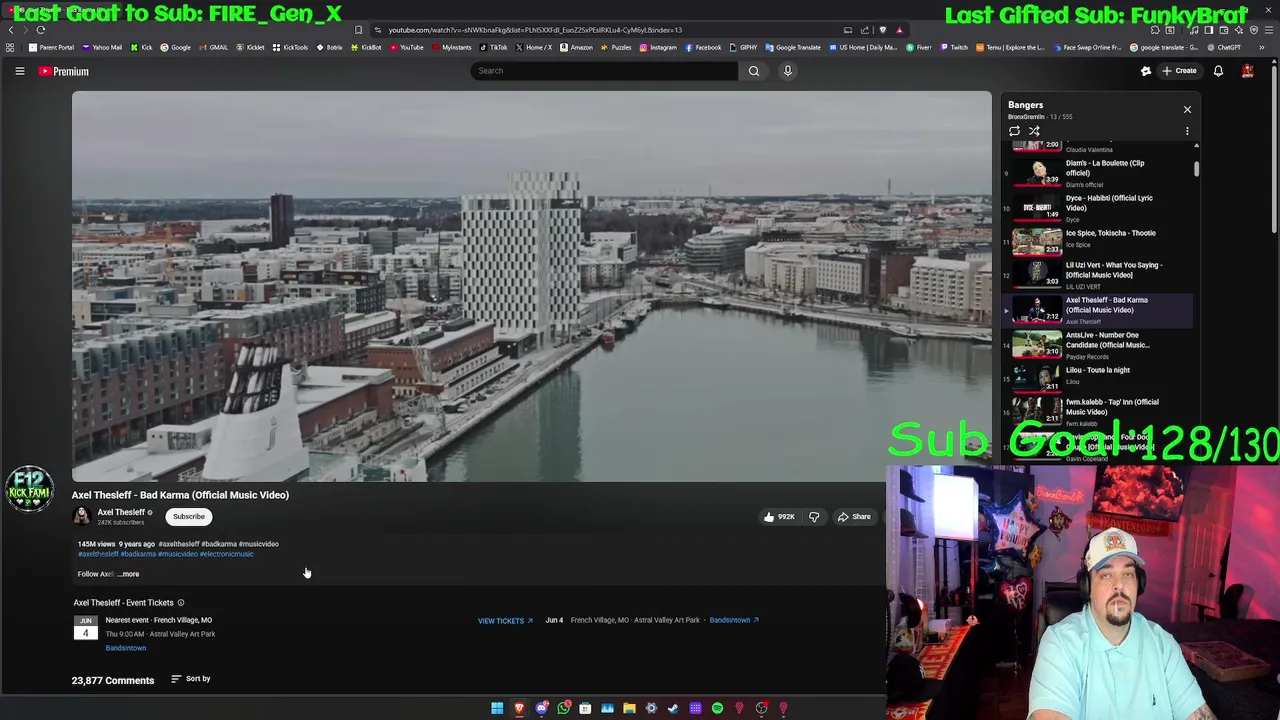Open the left Bandsintown link under Astral Valley
The image size is (1280, 720).
point(126,648)
